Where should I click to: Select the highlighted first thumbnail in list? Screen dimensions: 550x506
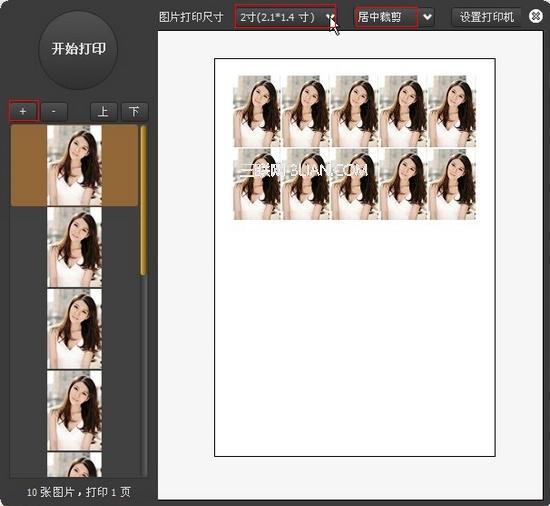point(74,165)
